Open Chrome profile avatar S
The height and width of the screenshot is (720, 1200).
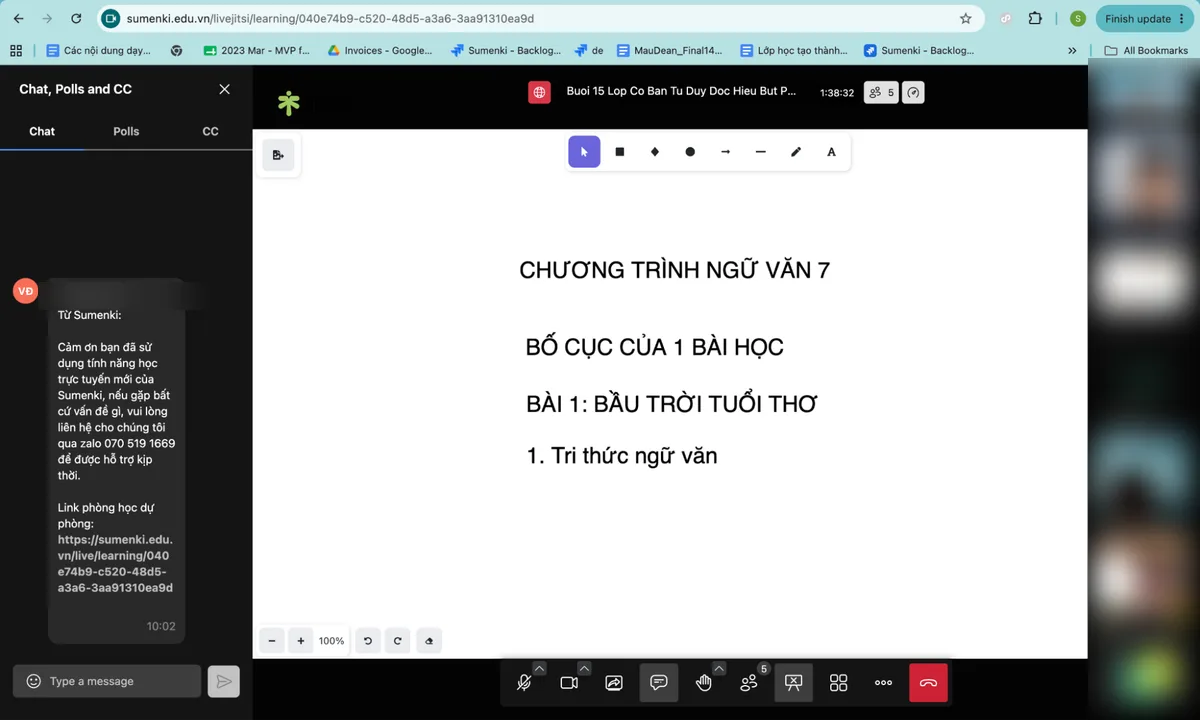point(1077,18)
